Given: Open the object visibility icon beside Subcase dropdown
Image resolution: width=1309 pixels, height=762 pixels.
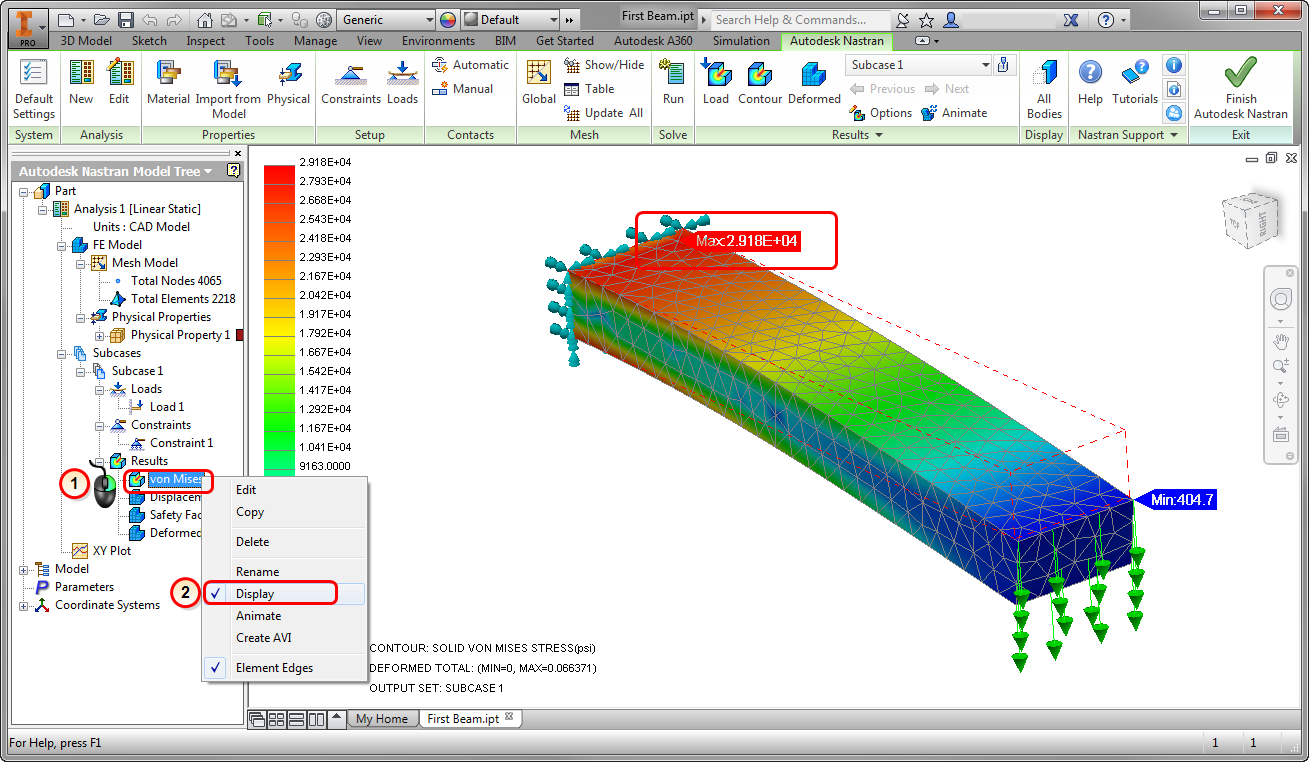Looking at the screenshot, I should (1004, 65).
